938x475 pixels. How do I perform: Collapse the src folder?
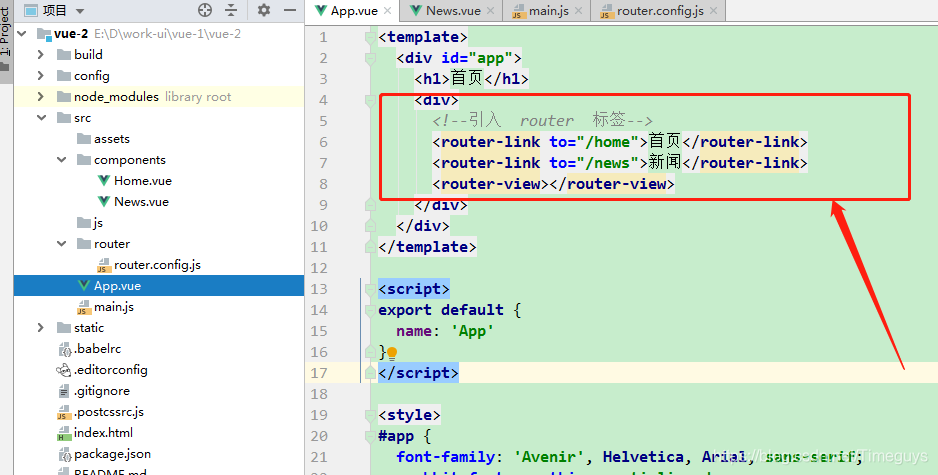41,118
